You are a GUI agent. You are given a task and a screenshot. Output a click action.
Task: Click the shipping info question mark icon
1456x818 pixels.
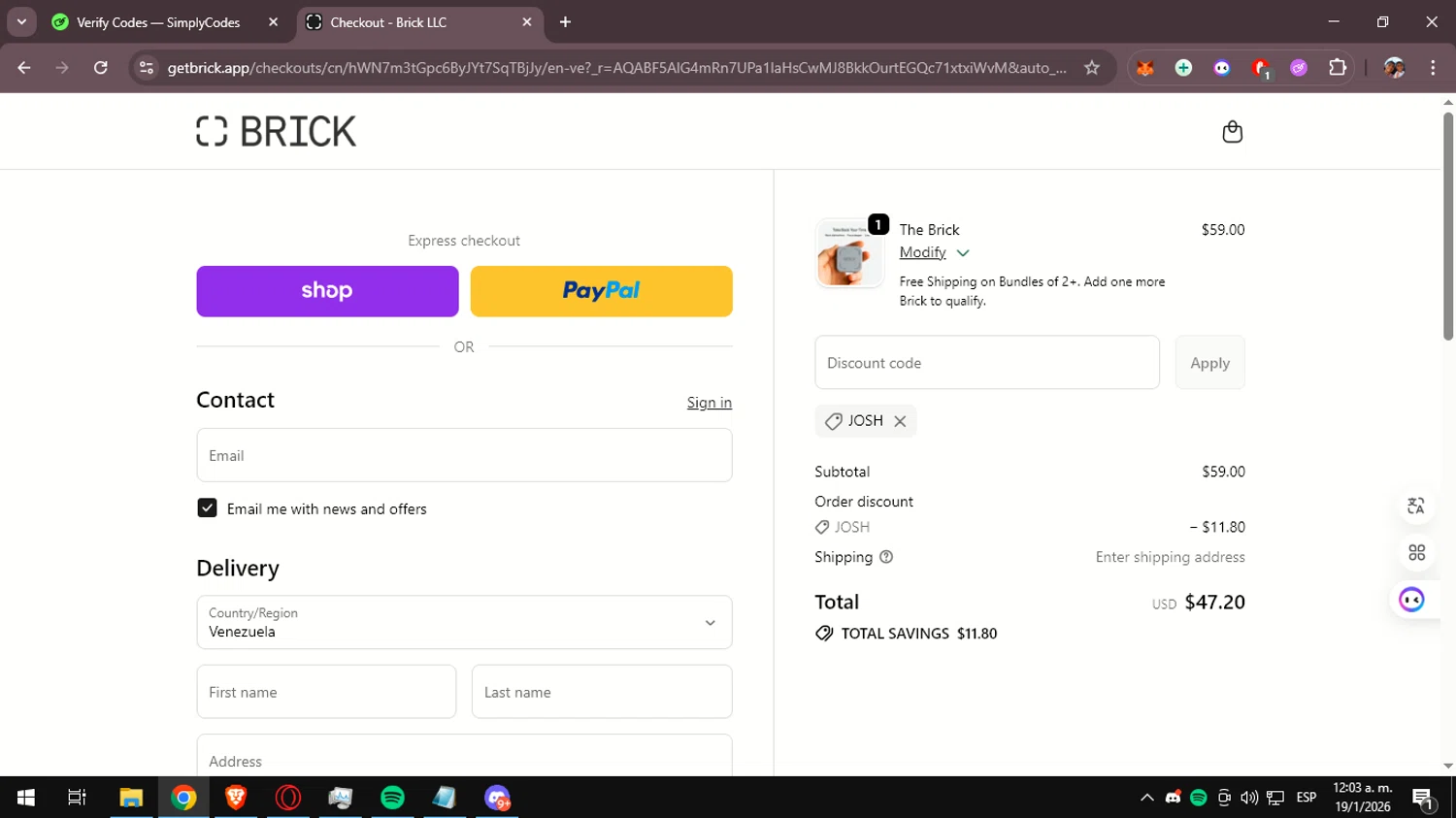tap(886, 557)
